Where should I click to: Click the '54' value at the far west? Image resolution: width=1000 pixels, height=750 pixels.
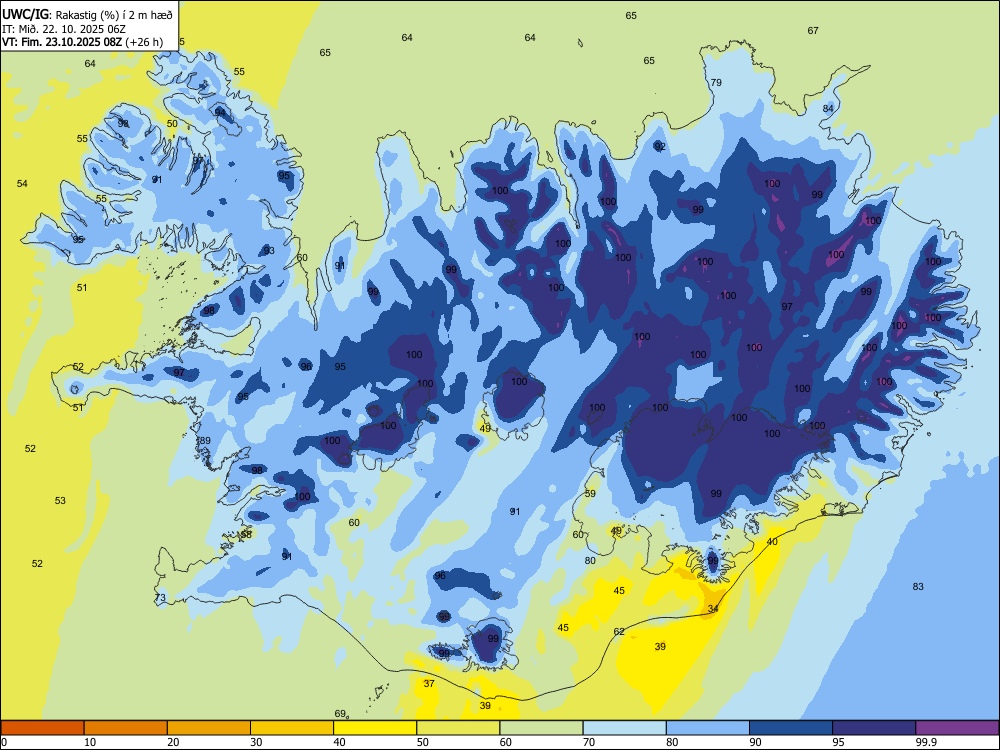[22, 183]
